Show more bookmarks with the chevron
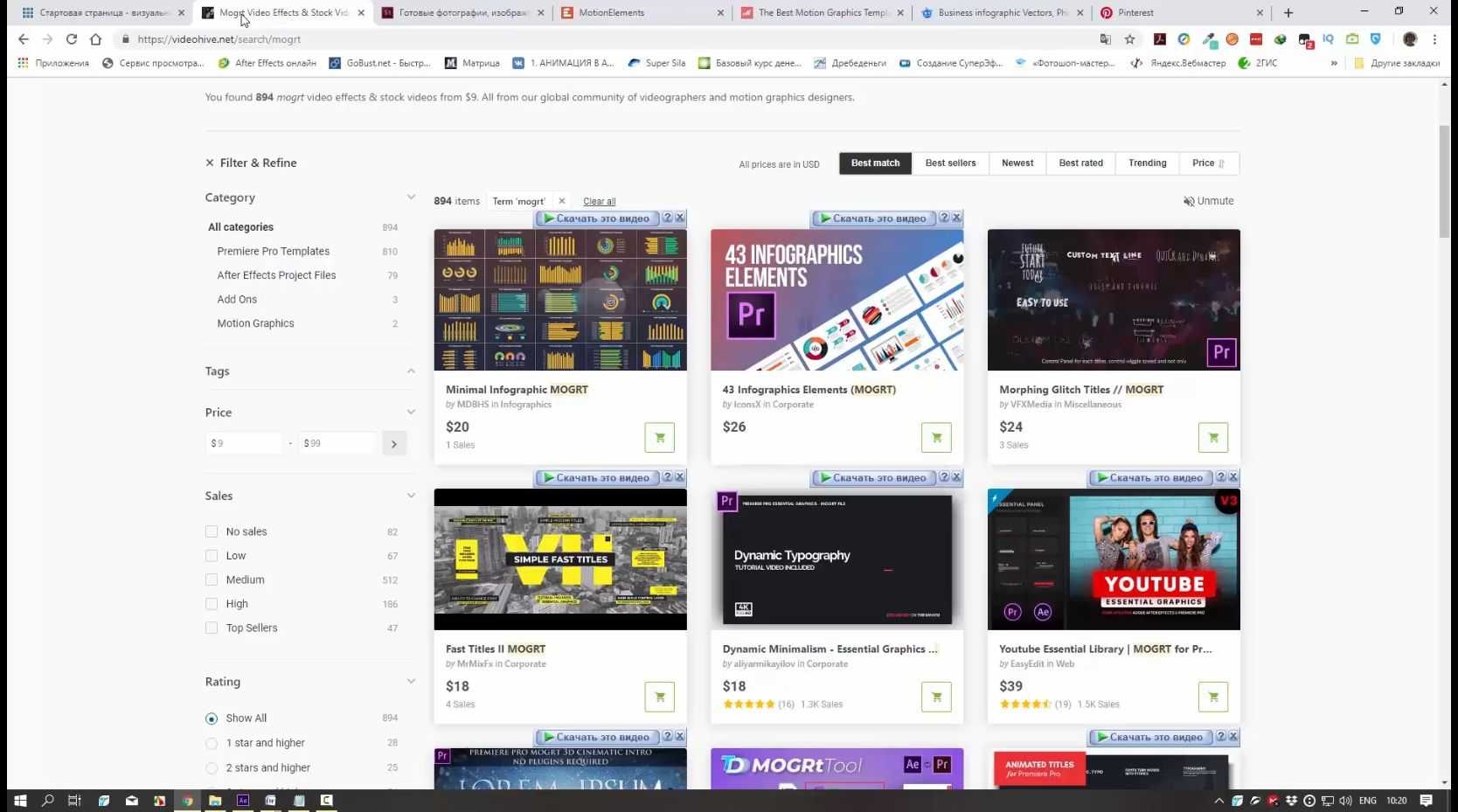Viewport: 1458px width, 812px height. pyautogui.click(x=1334, y=63)
